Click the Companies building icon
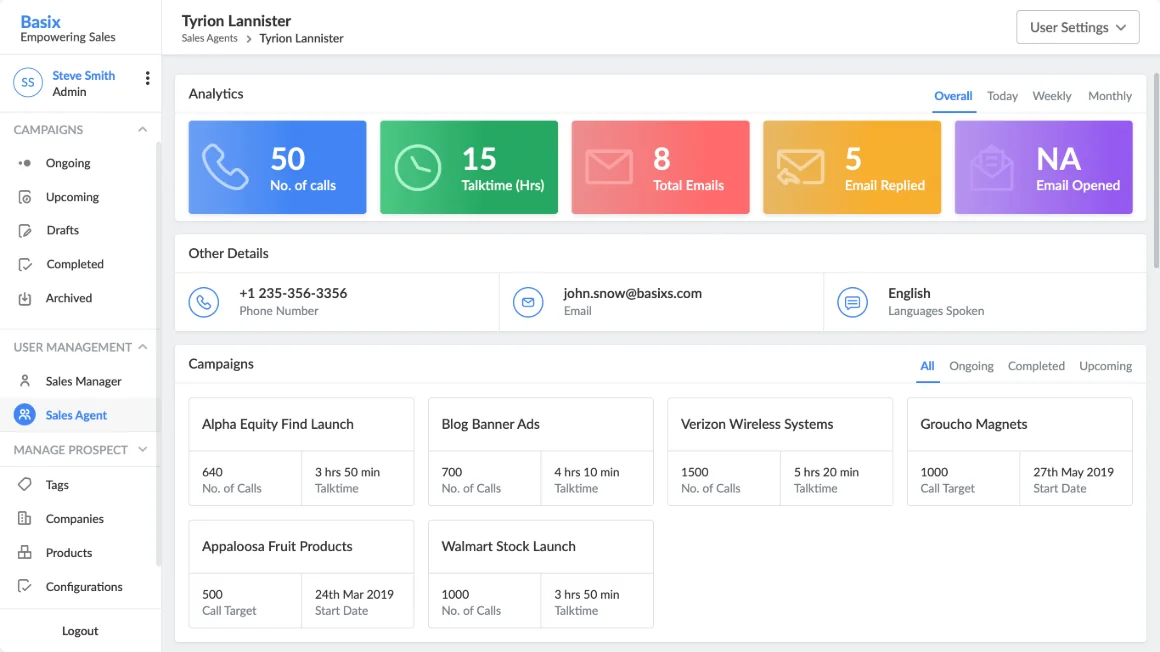Viewport: 1160px width, 652px height. click(24, 519)
